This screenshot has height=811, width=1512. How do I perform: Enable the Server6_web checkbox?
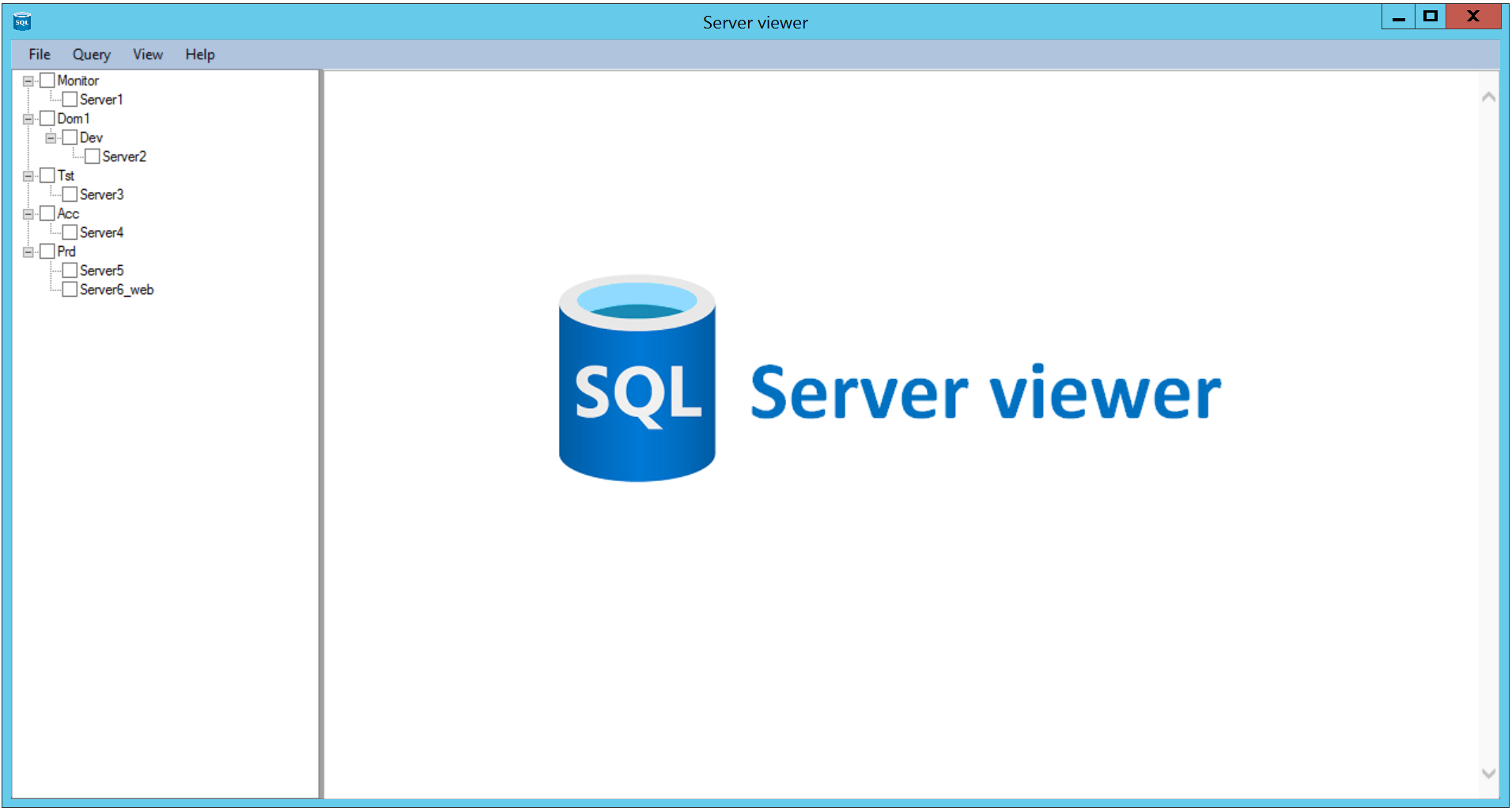pyautogui.click(x=70, y=290)
